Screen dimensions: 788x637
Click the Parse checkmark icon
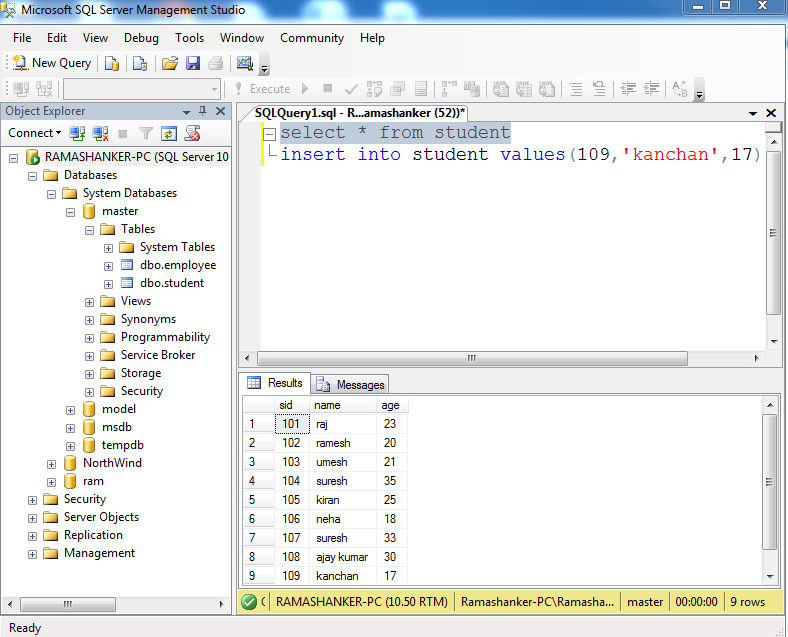tap(351, 89)
